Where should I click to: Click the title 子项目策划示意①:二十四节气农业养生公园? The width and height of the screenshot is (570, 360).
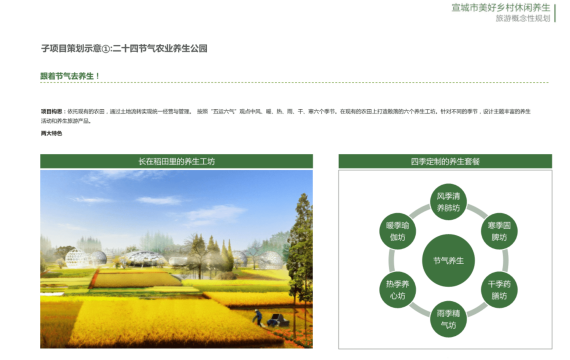124,48
